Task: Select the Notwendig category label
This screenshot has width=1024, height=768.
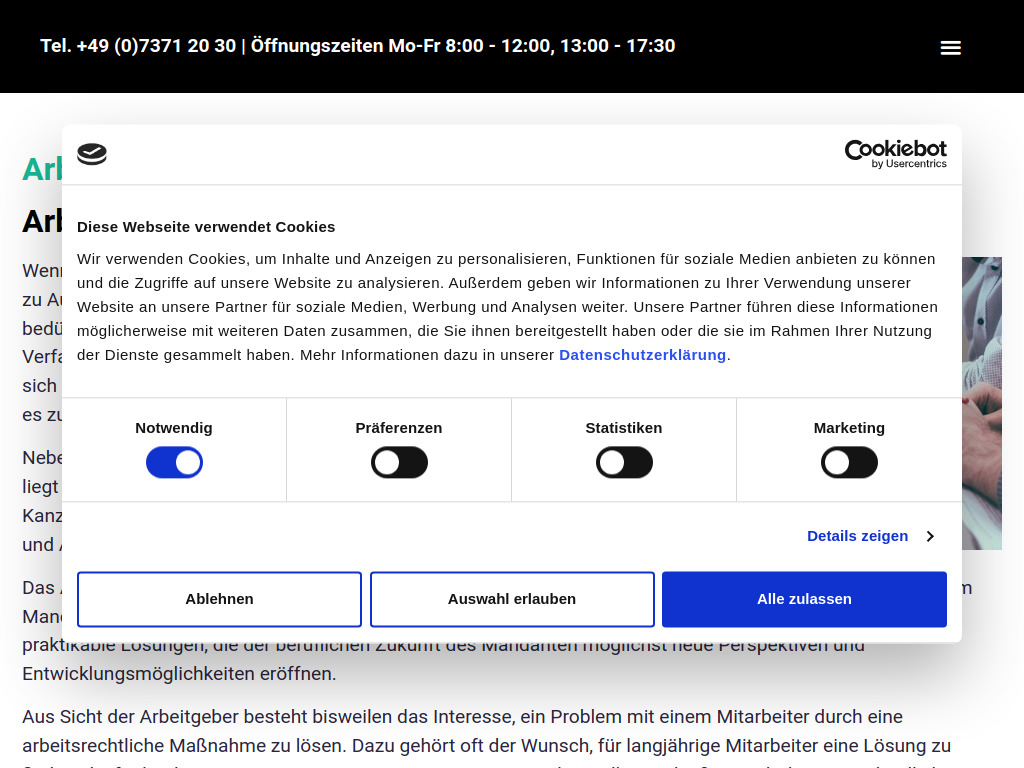Action: [173, 427]
